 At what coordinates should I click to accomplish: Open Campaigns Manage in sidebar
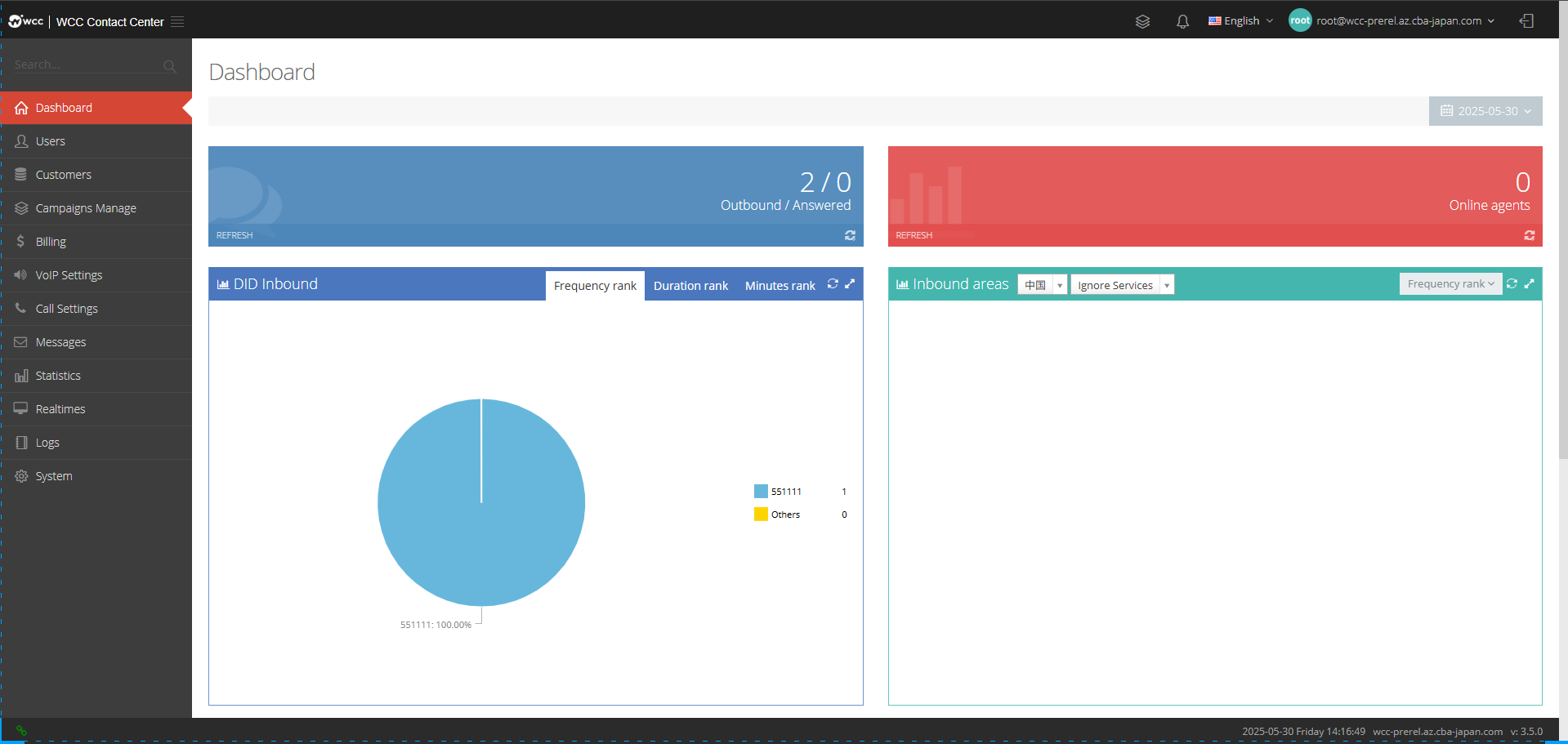(x=96, y=208)
